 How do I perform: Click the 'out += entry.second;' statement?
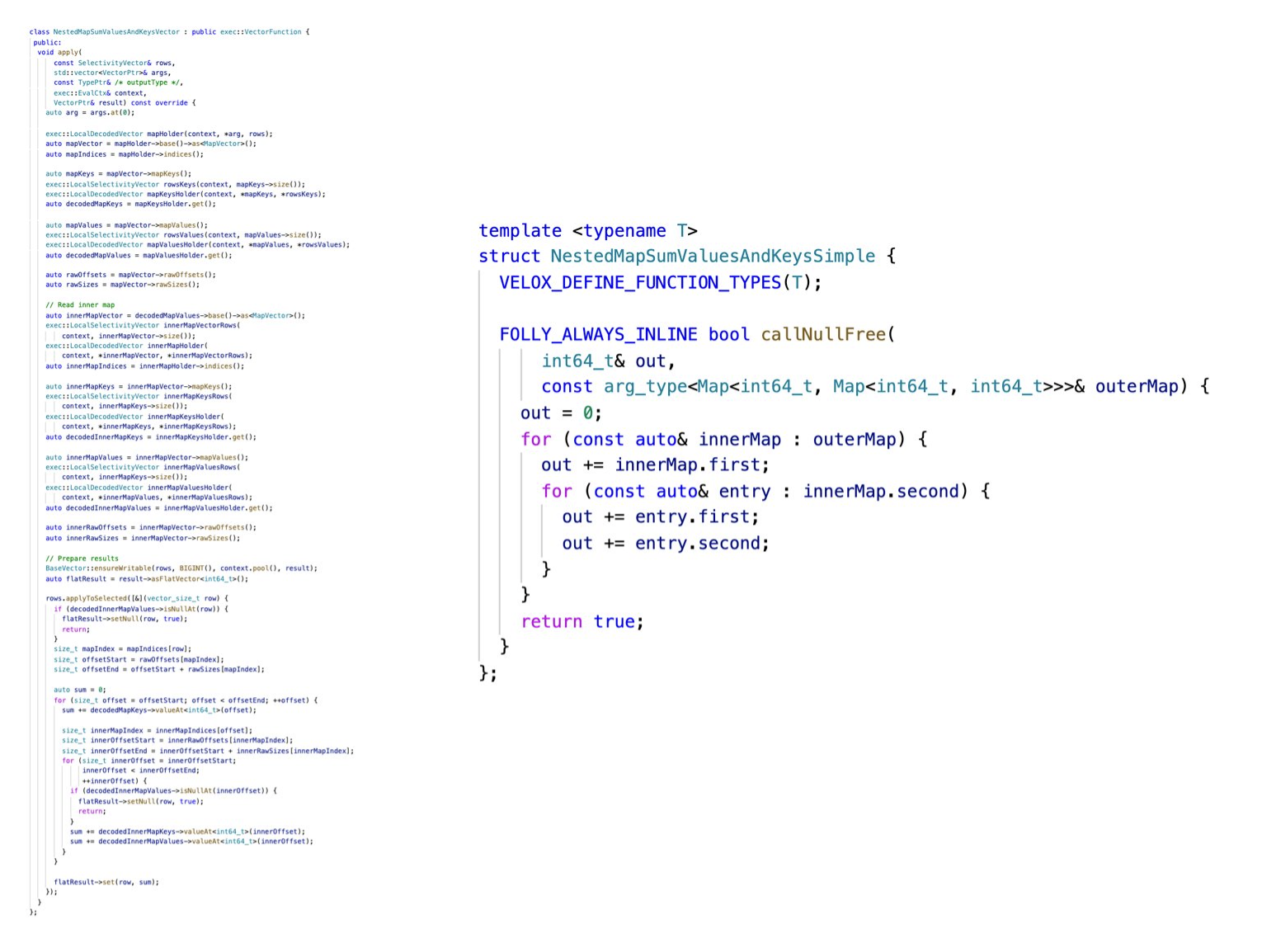coord(665,544)
